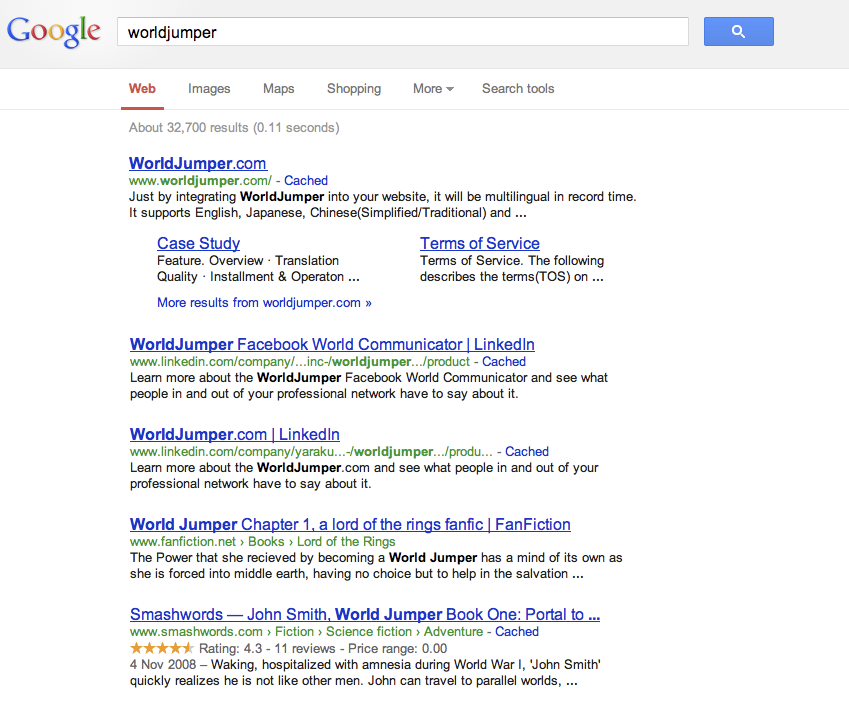This screenshot has width=849, height=714.
Task: Click the About 32,700 results text
Action: point(234,128)
